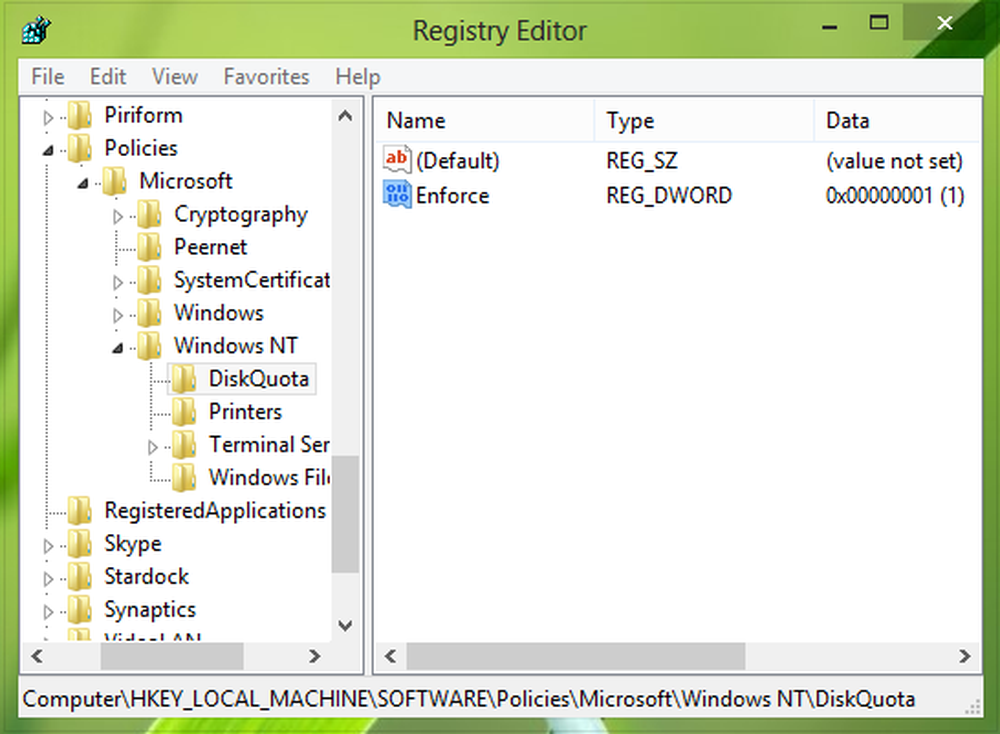The height and width of the screenshot is (734, 1000).
Task: Select the Skype folder icon
Action: pos(80,543)
